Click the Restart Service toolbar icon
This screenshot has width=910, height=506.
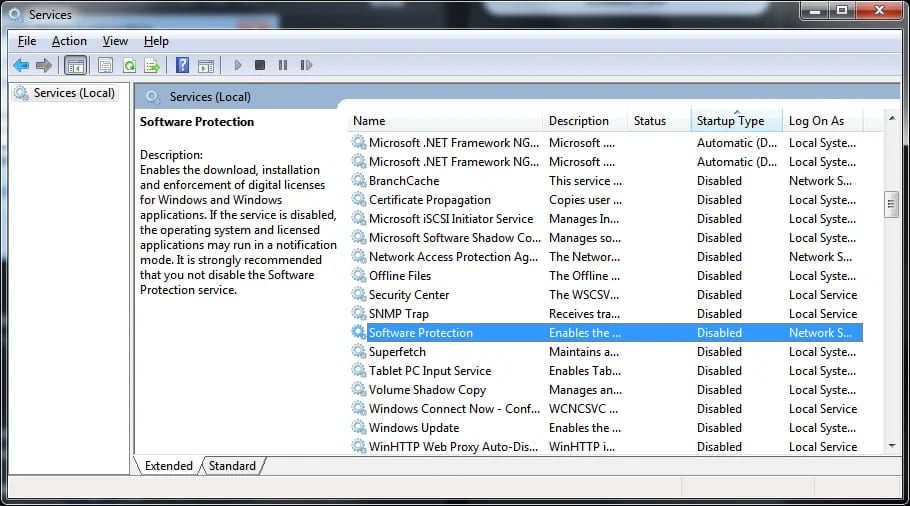tap(305, 66)
